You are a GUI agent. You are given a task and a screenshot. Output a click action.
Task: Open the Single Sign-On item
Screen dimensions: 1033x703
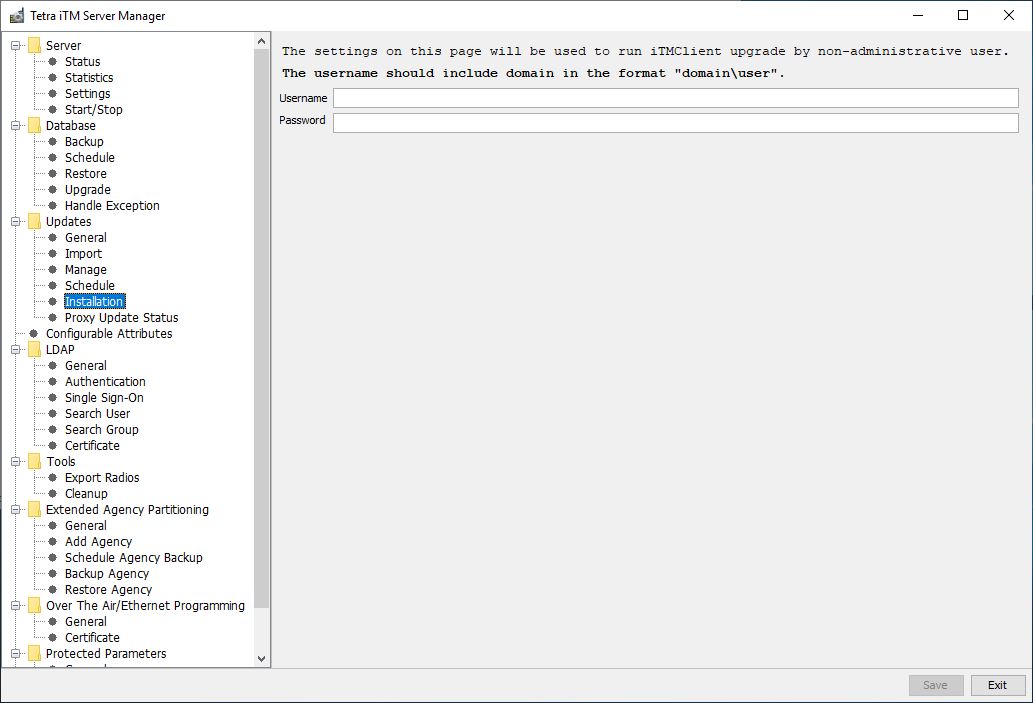click(104, 397)
